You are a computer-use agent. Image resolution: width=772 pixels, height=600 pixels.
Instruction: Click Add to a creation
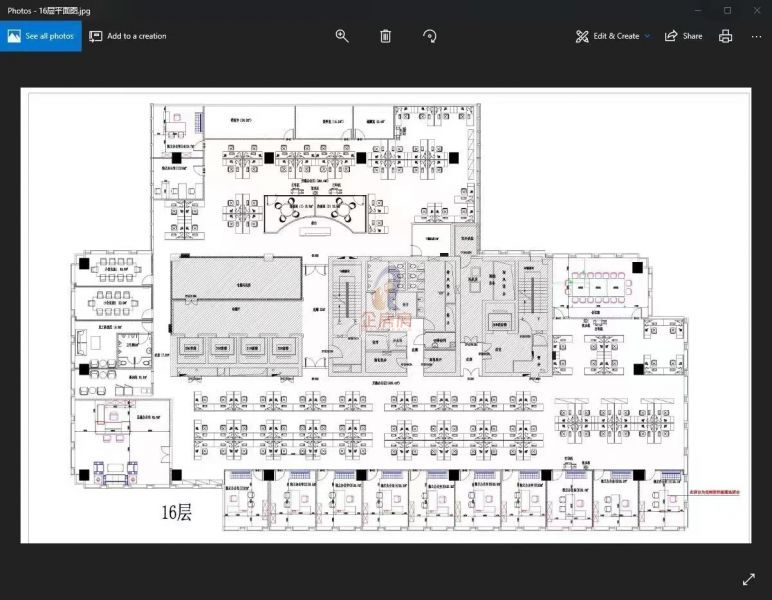128,36
